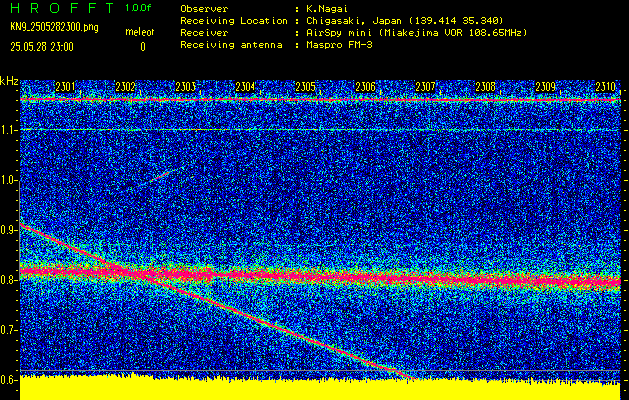
Task: Click the Receiving antenna label
Action: tap(231, 45)
